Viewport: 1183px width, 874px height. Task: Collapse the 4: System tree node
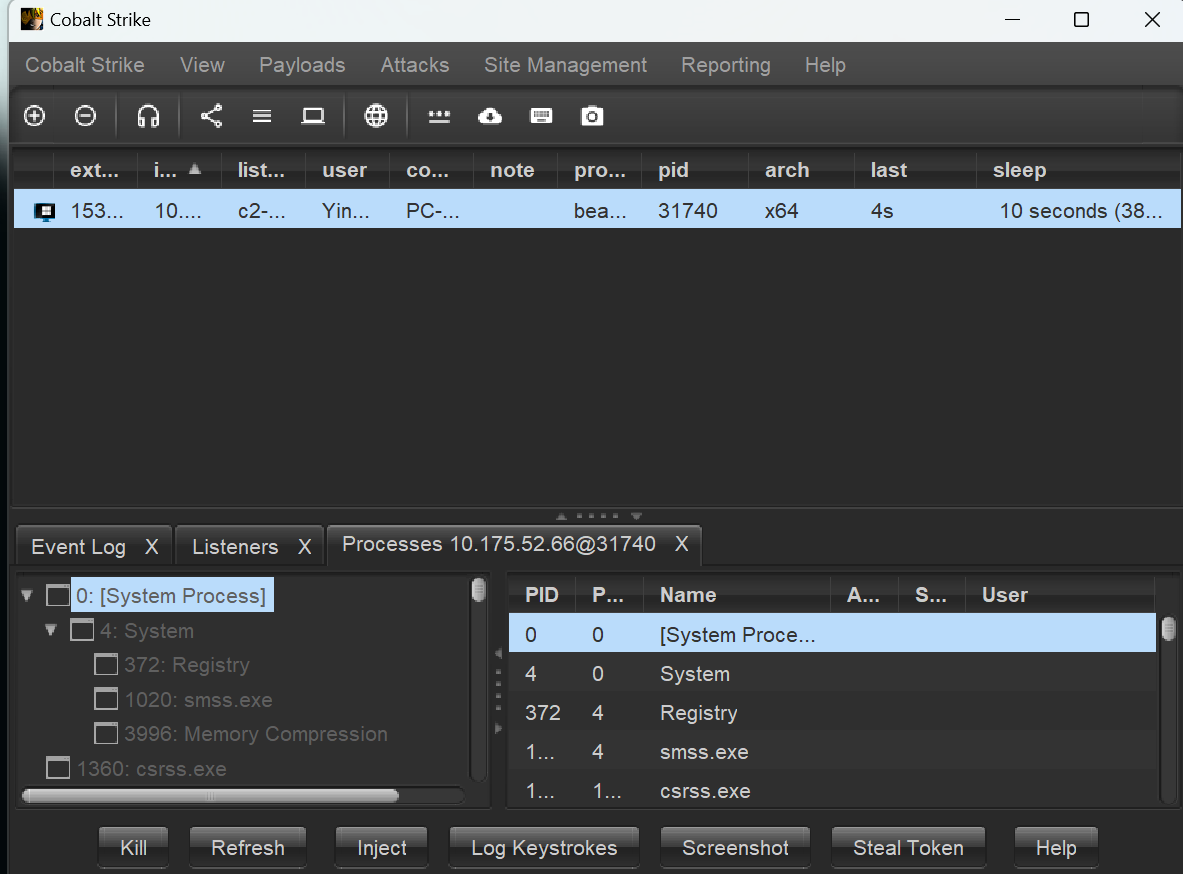pos(51,630)
